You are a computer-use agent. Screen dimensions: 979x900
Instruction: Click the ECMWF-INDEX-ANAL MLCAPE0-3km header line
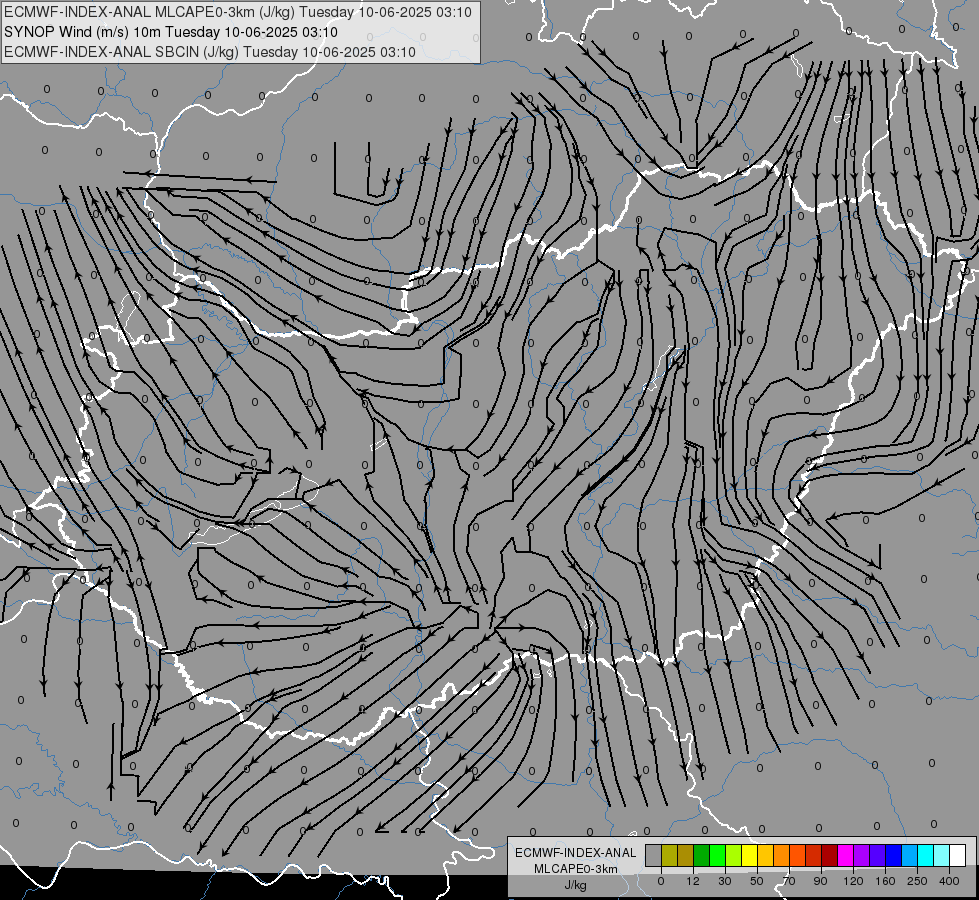238,12
